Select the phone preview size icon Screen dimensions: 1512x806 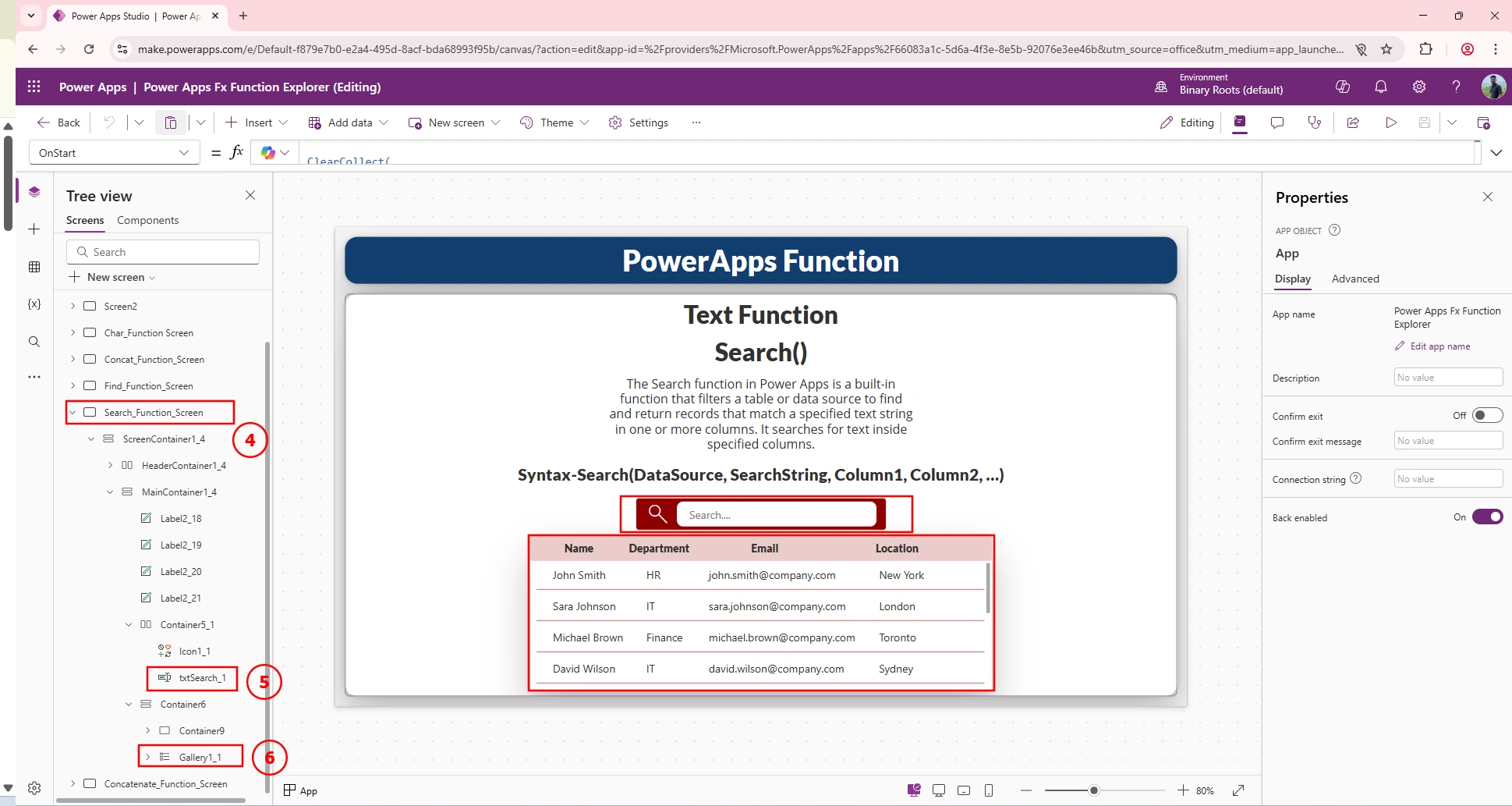(x=989, y=790)
